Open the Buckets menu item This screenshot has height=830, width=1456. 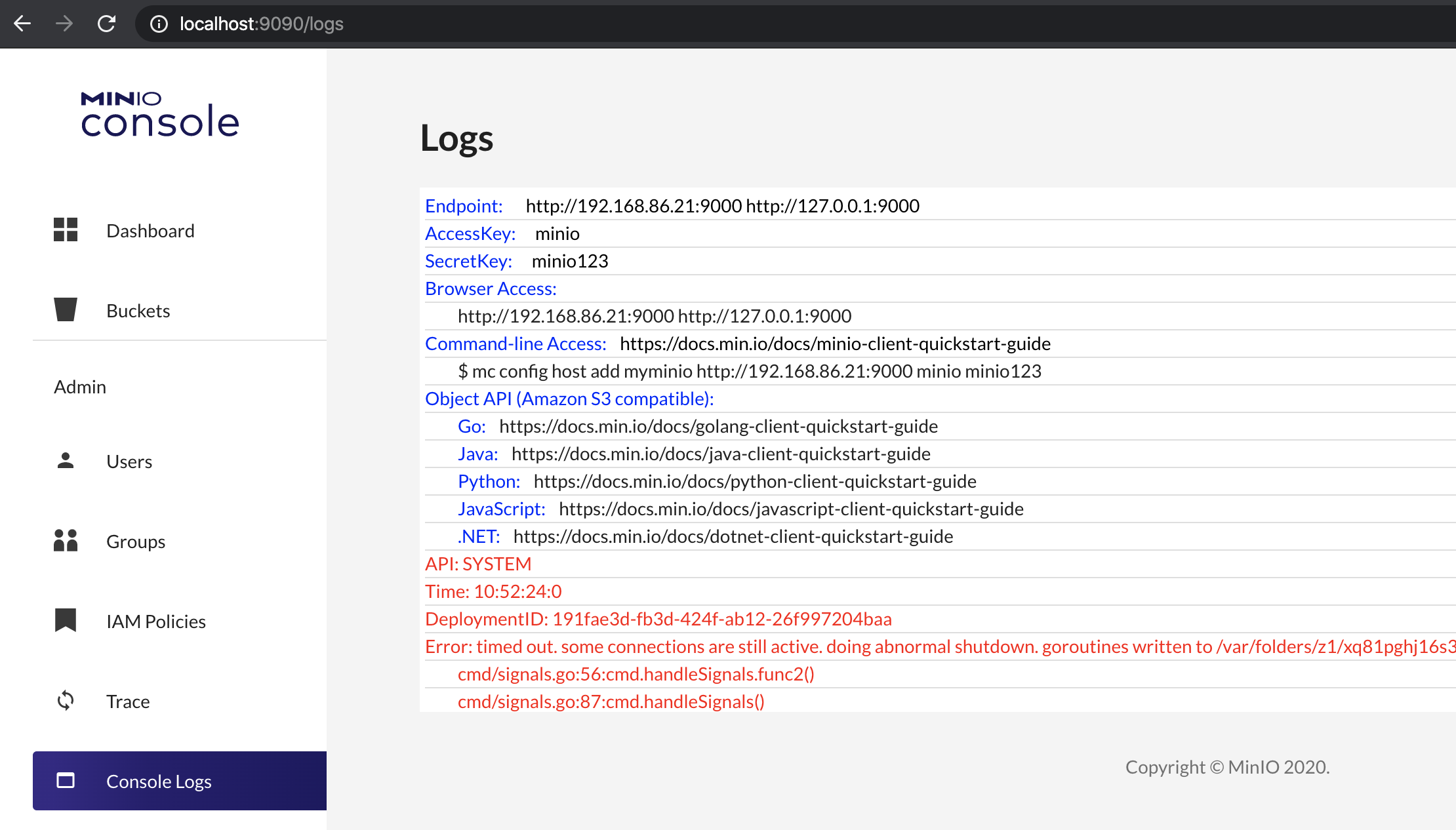coord(138,311)
